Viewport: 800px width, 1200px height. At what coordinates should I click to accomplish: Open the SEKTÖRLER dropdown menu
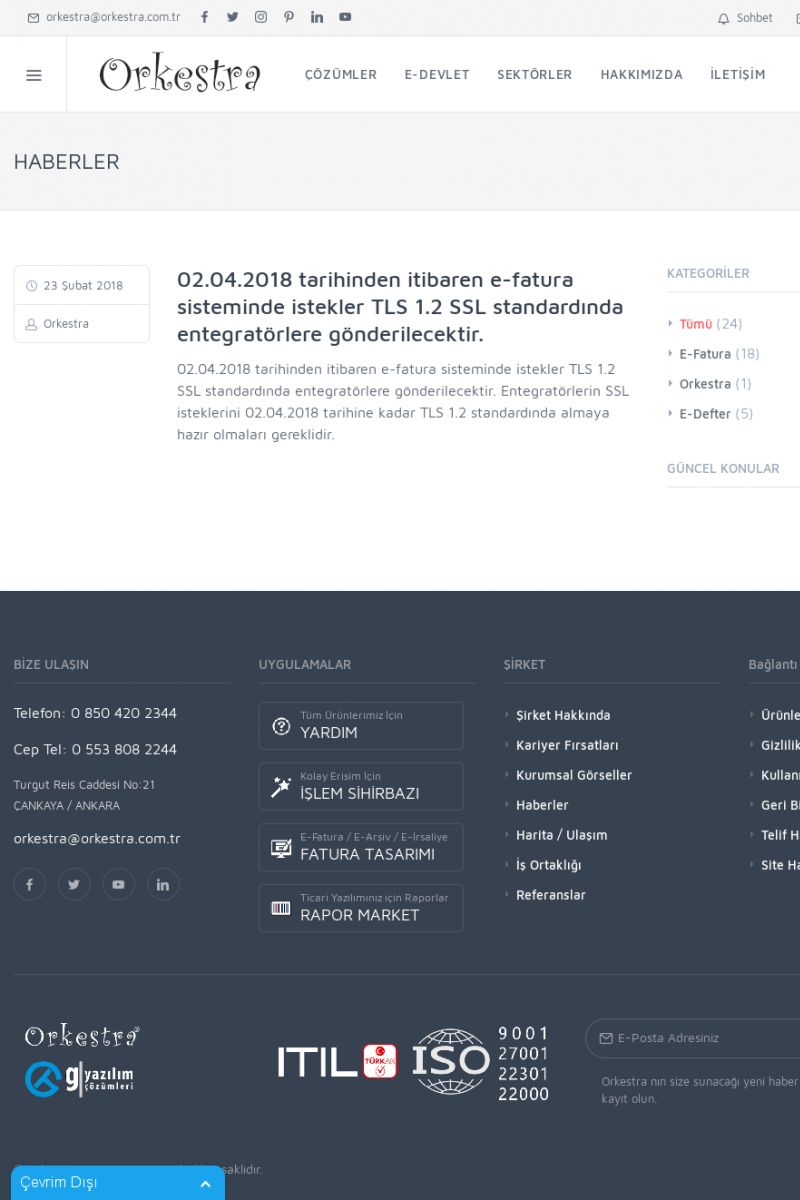point(535,75)
